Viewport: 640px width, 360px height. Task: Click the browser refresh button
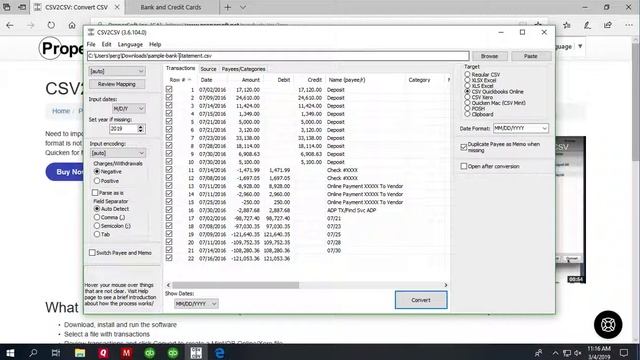point(51,25)
